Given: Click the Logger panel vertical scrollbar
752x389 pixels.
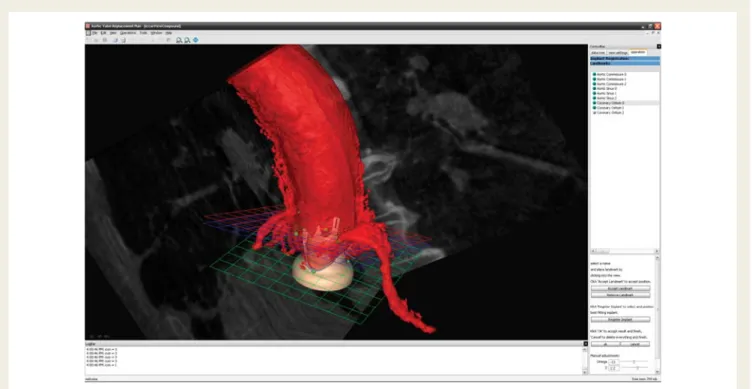Looking at the screenshot, I should [585, 360].
